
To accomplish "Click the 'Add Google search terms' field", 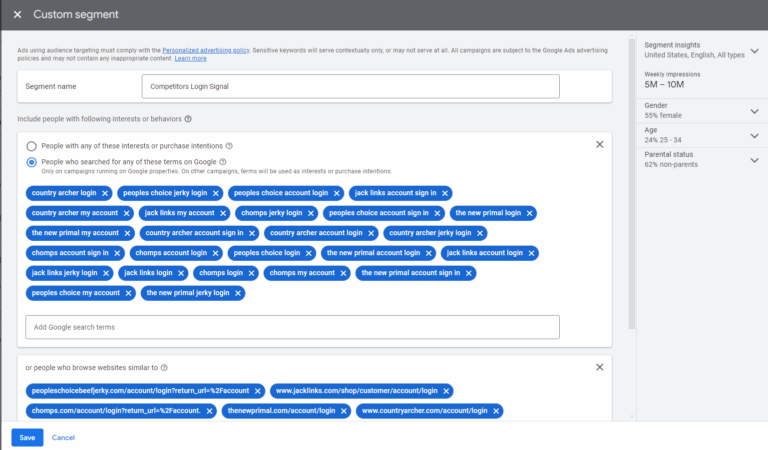I will pyautogui.click(x=292, y=327).
